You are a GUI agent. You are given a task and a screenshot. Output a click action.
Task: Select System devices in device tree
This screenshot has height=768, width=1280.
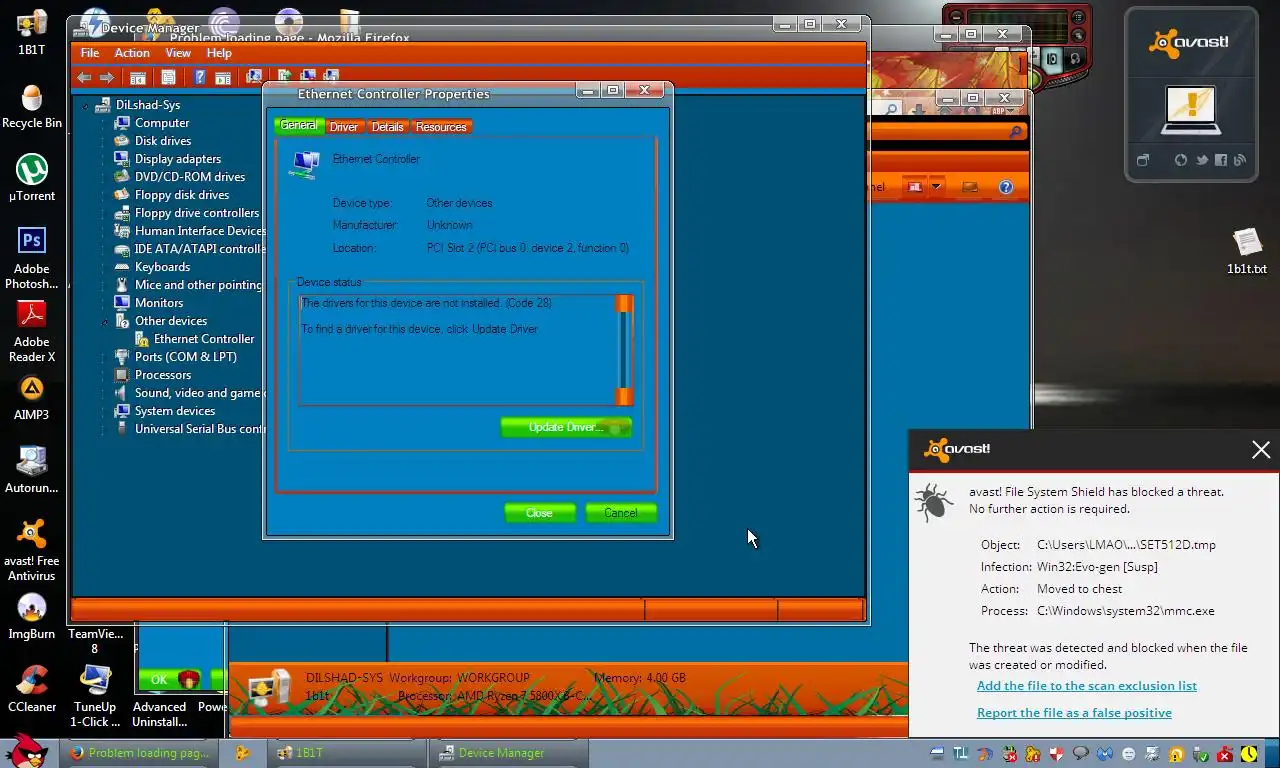point(175,411)
